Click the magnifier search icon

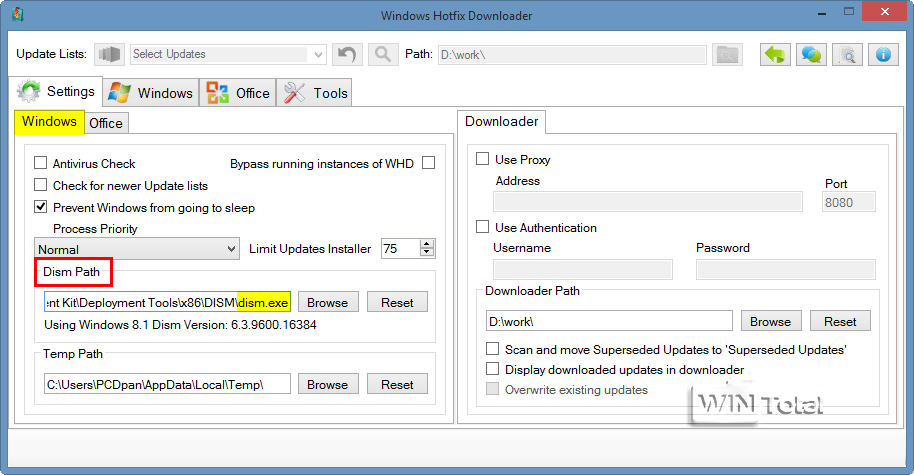383,55
